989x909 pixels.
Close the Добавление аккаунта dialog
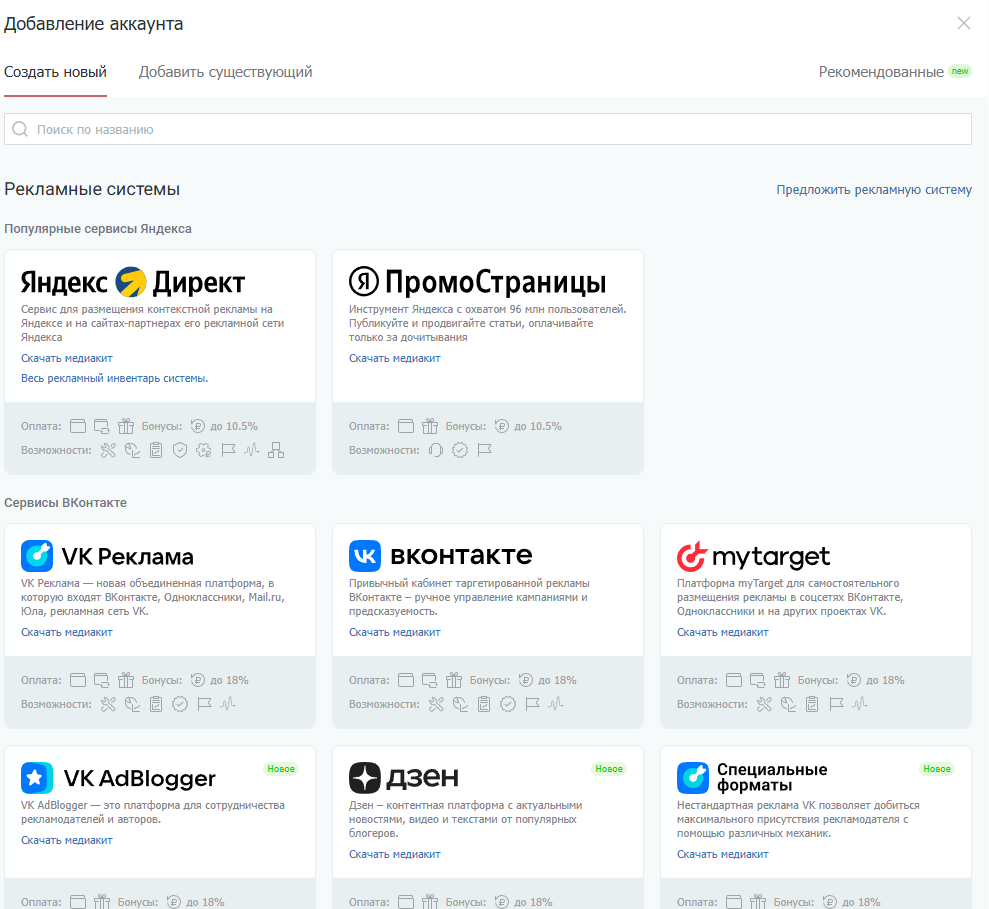coord(964,23)
